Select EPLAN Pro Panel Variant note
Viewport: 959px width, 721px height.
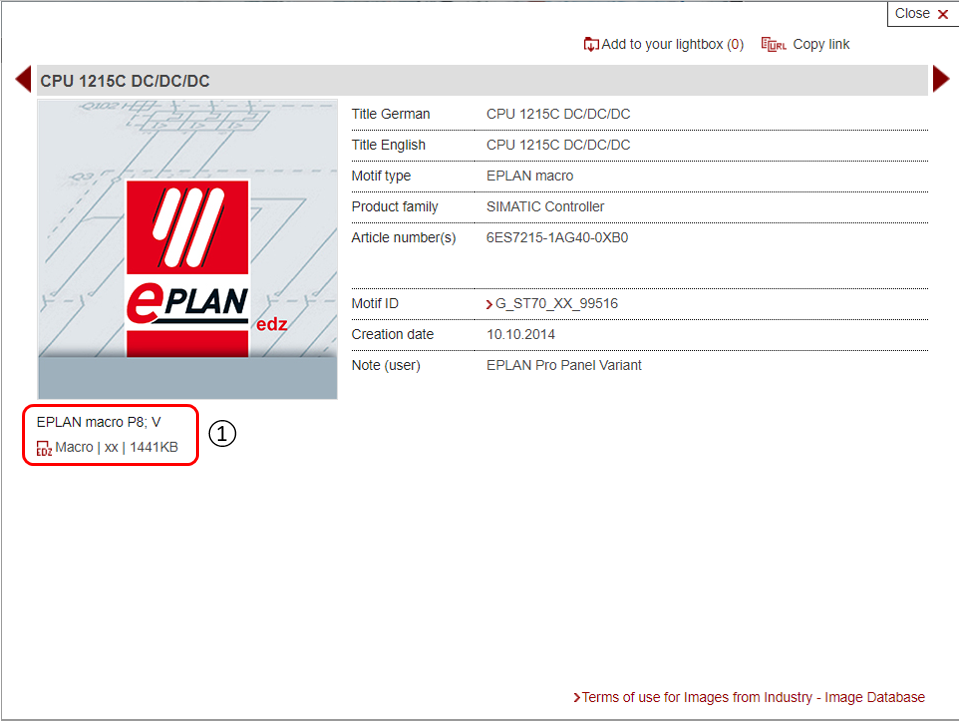(x=564, y=365)
